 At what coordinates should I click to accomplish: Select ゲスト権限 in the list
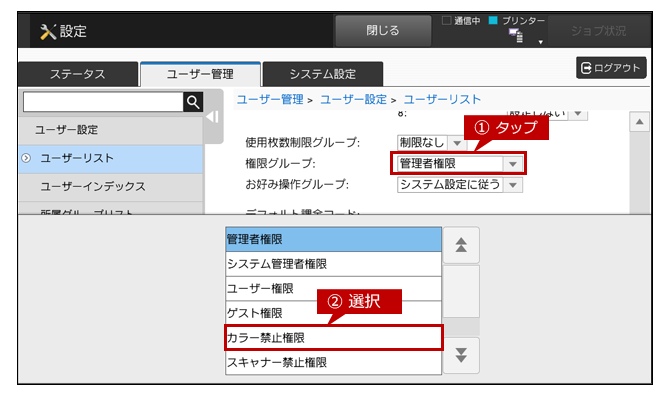point(333,313)
